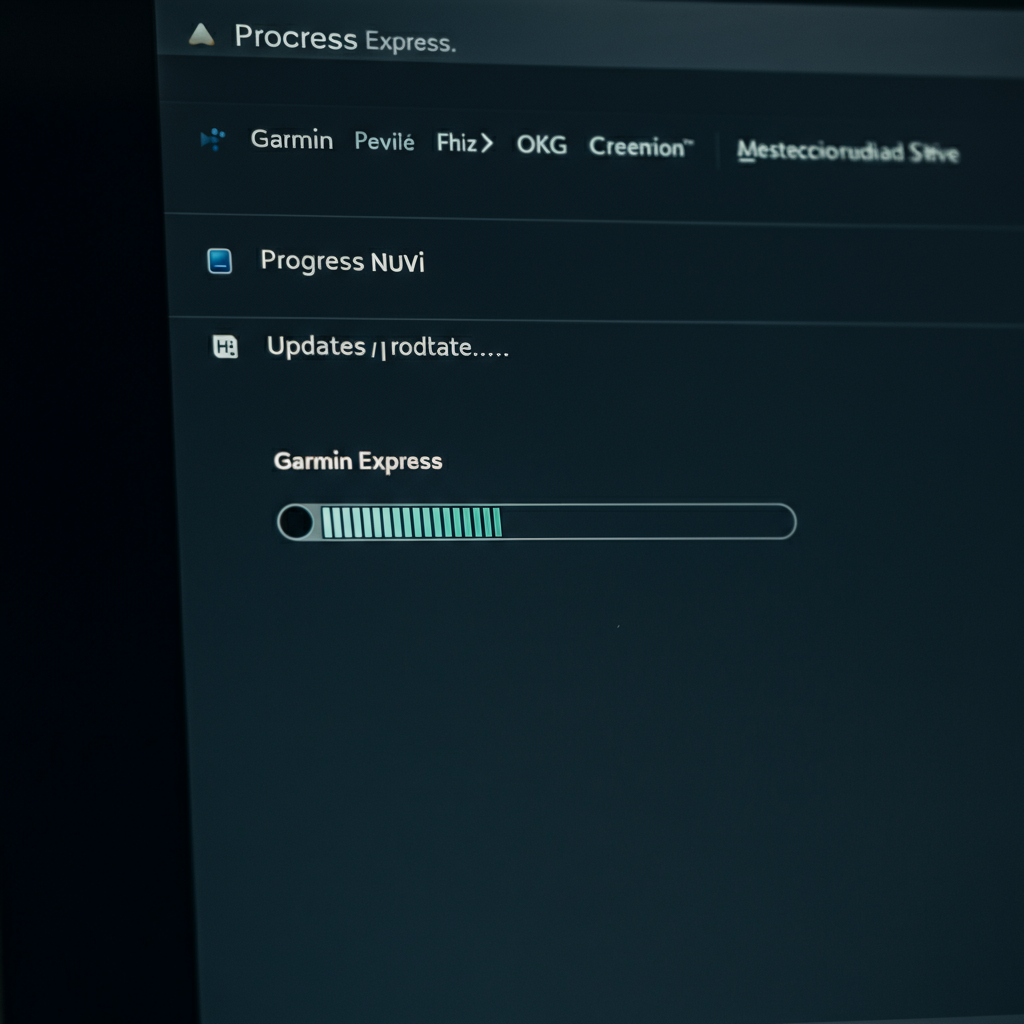This screenshot has width=1024, height=1024.
Task: Click the triangle logo in the title bar
Action: click(201, 36)
